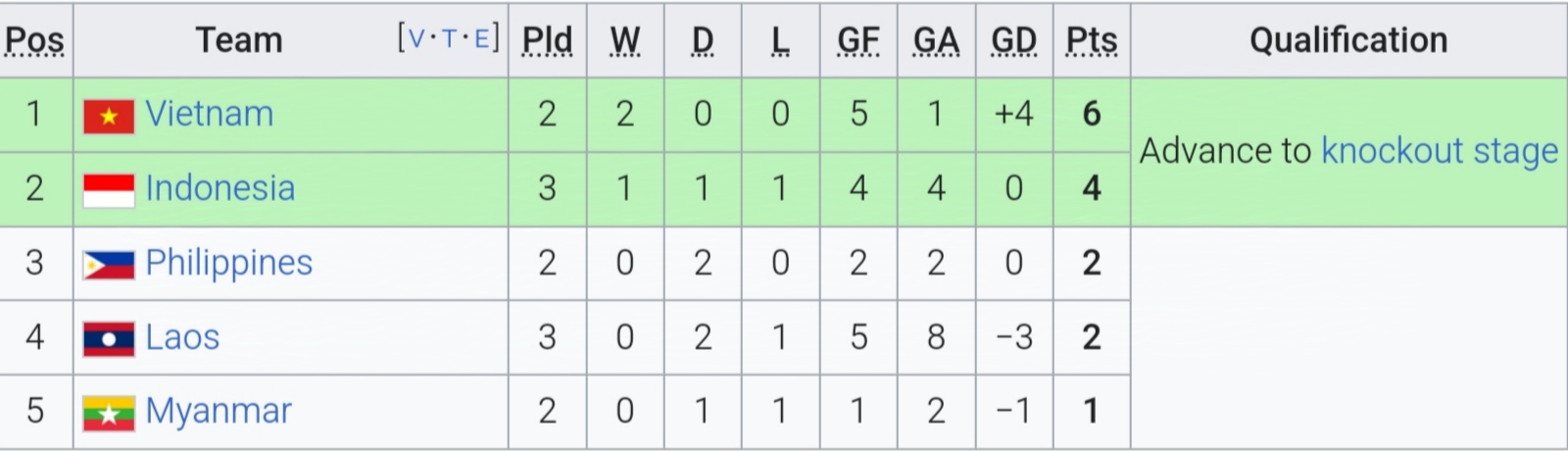Click the Philippines flag icon

109,266
